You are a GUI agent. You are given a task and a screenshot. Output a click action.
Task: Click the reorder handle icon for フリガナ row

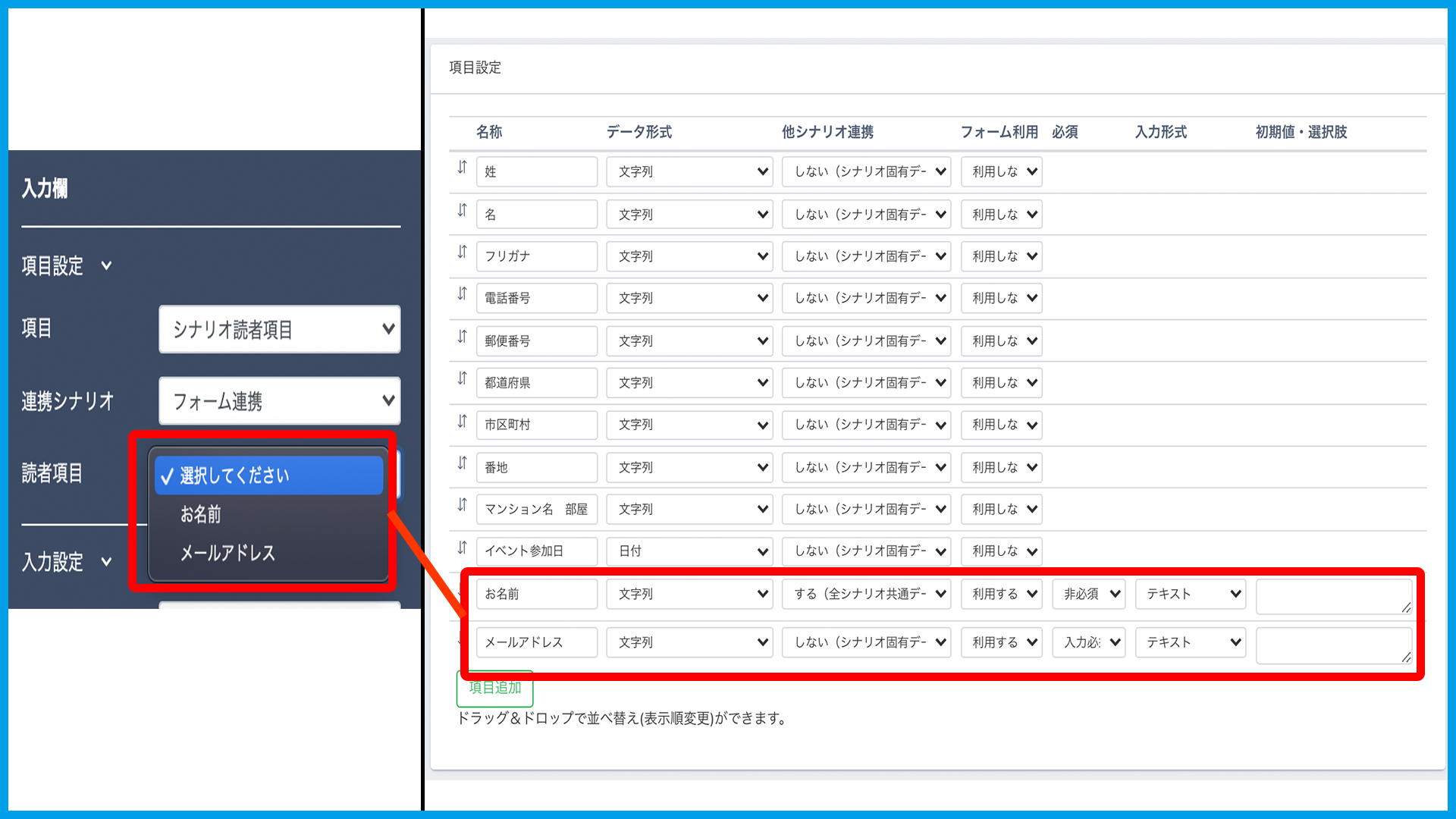462,252
